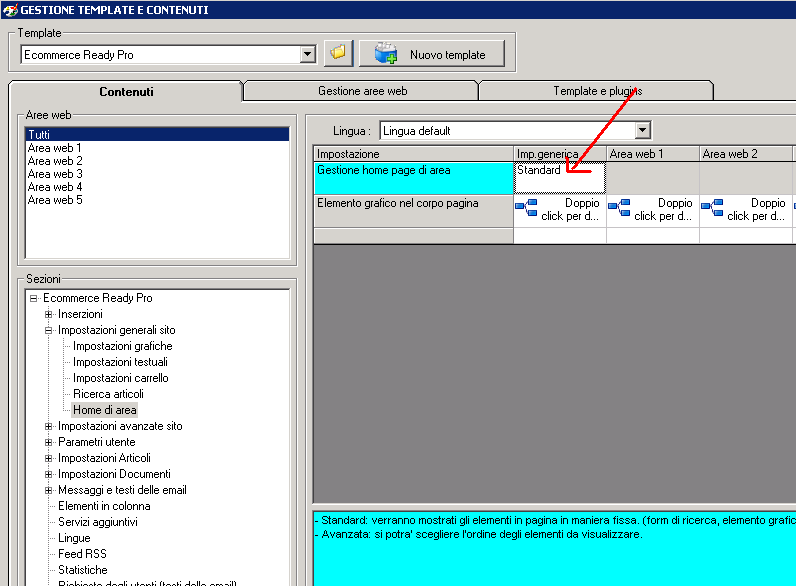
Task: Select Lingue tree item
Action: pos(74,538)
